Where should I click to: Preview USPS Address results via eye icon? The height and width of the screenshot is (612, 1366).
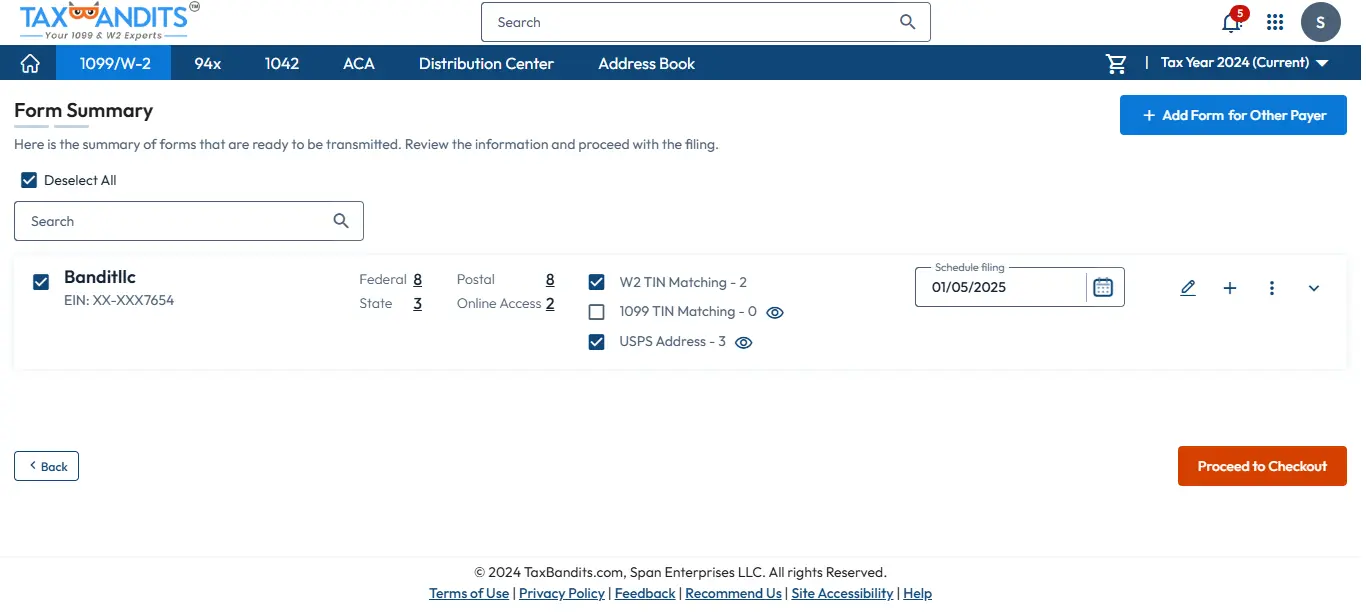pyautogui.click(x=743, y=342)
